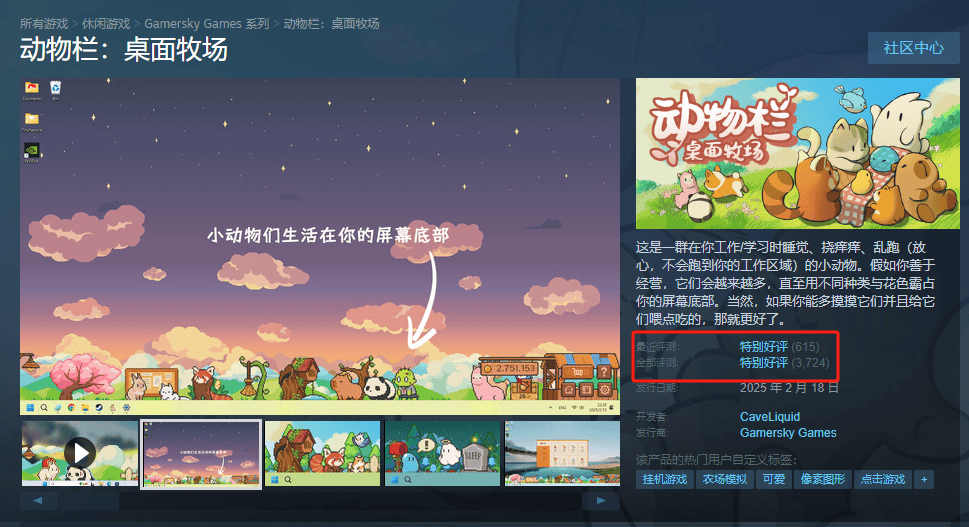This screenshot has height=527, width=969.
Task: Open the 社区中心 community hub
Action: coord(913,48)
